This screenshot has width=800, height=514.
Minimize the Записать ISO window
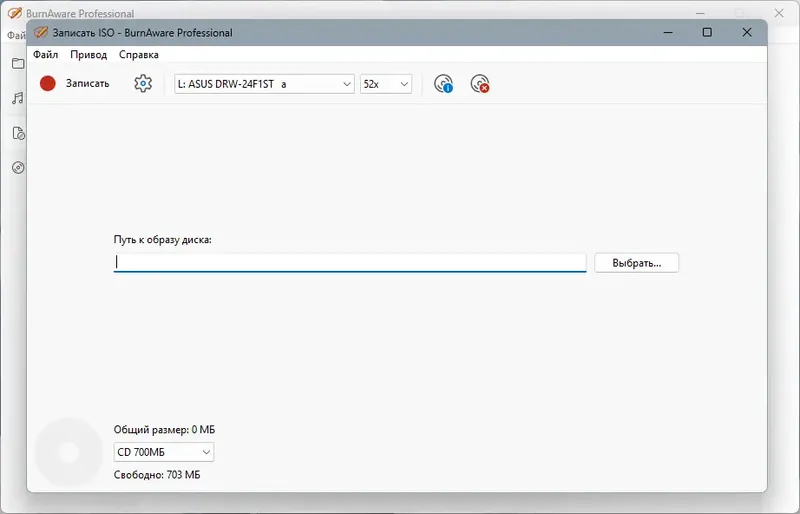[x=668, y=32]
